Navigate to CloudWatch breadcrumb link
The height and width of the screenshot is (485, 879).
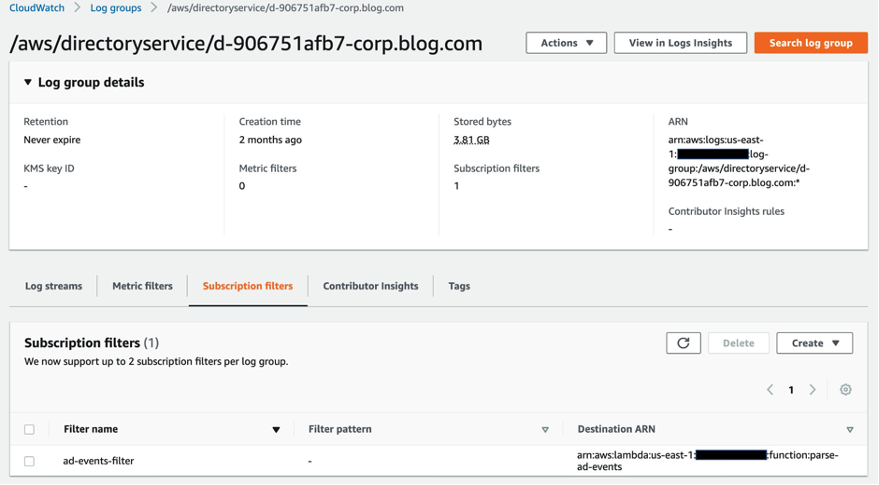(37, 8)
